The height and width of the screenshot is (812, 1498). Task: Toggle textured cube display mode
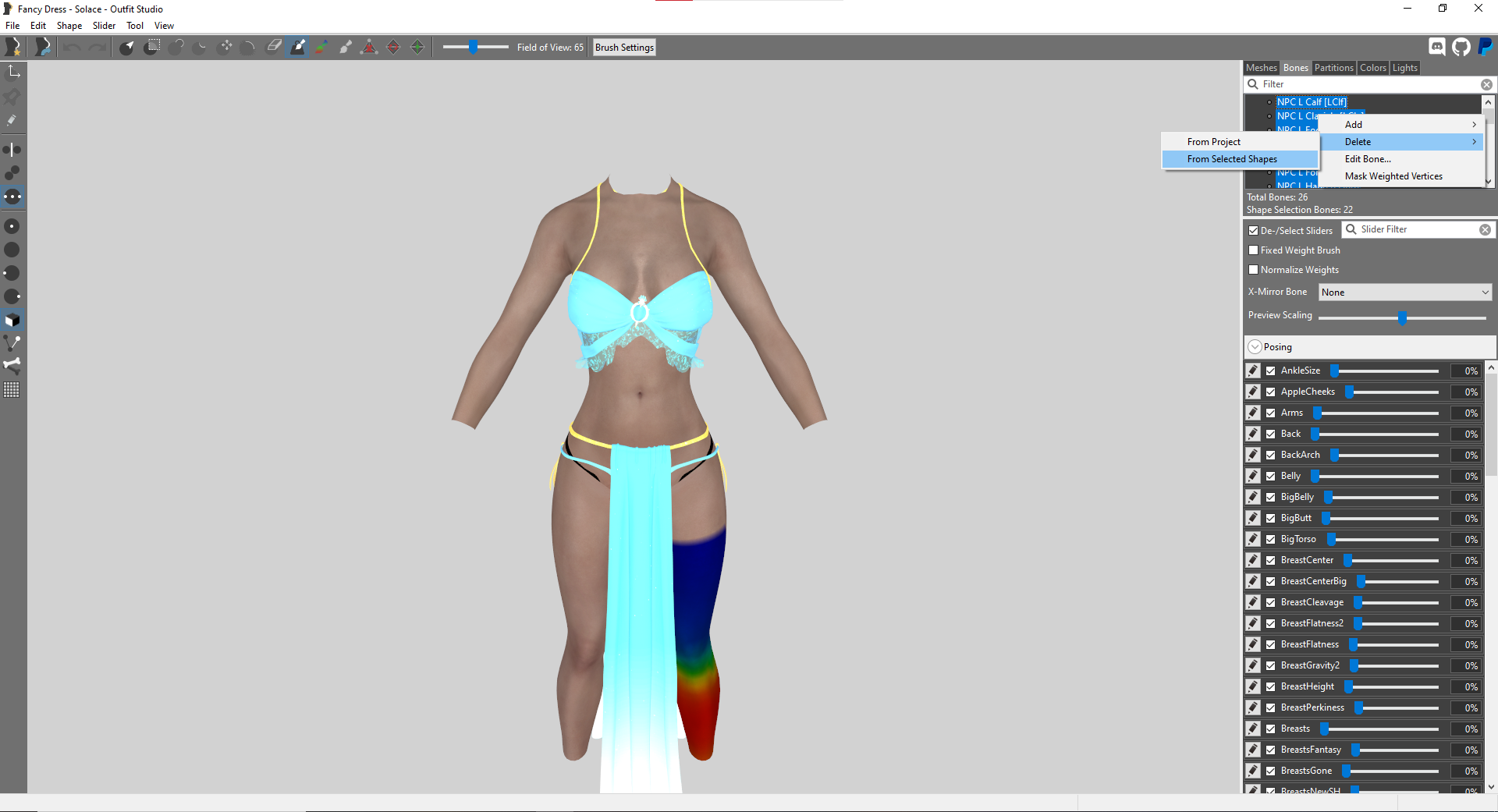[x=12, y=320]
